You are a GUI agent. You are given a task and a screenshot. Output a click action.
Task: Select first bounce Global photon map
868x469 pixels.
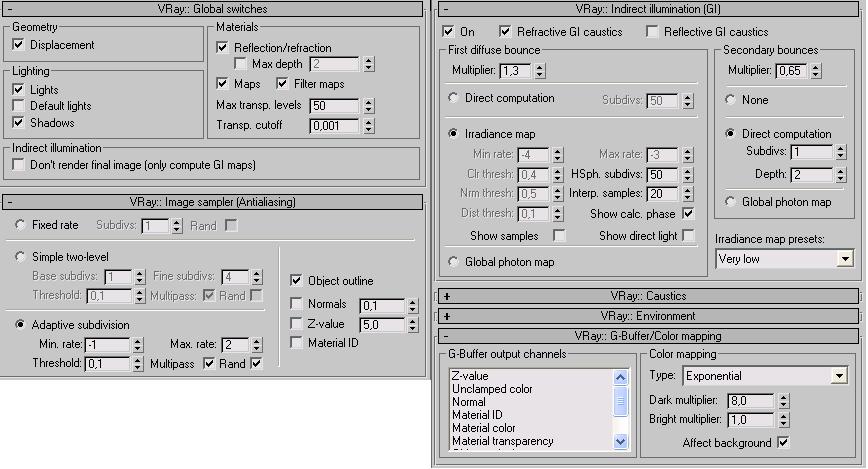point(453,261)
